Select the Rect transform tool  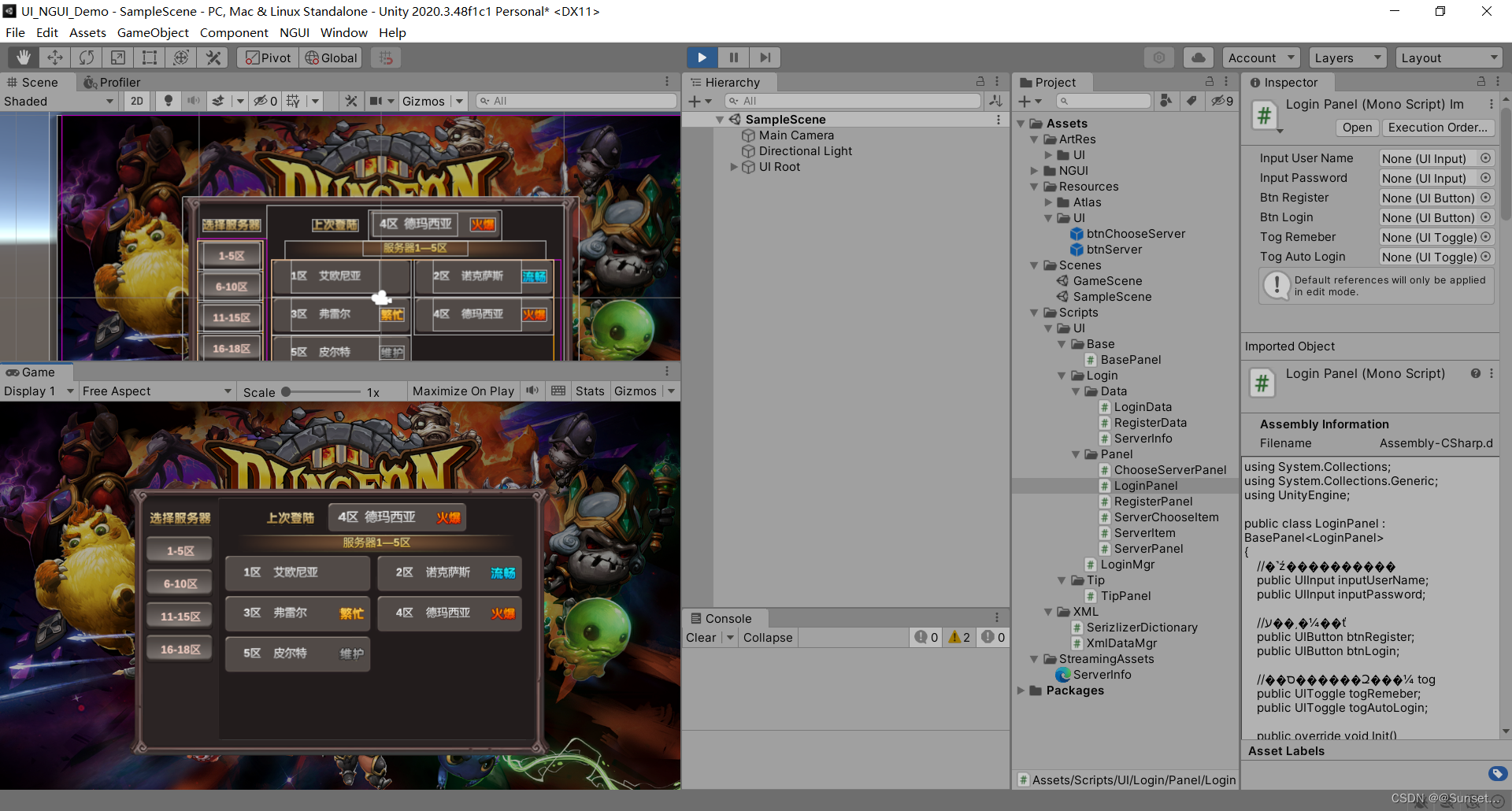coord(150,57)
